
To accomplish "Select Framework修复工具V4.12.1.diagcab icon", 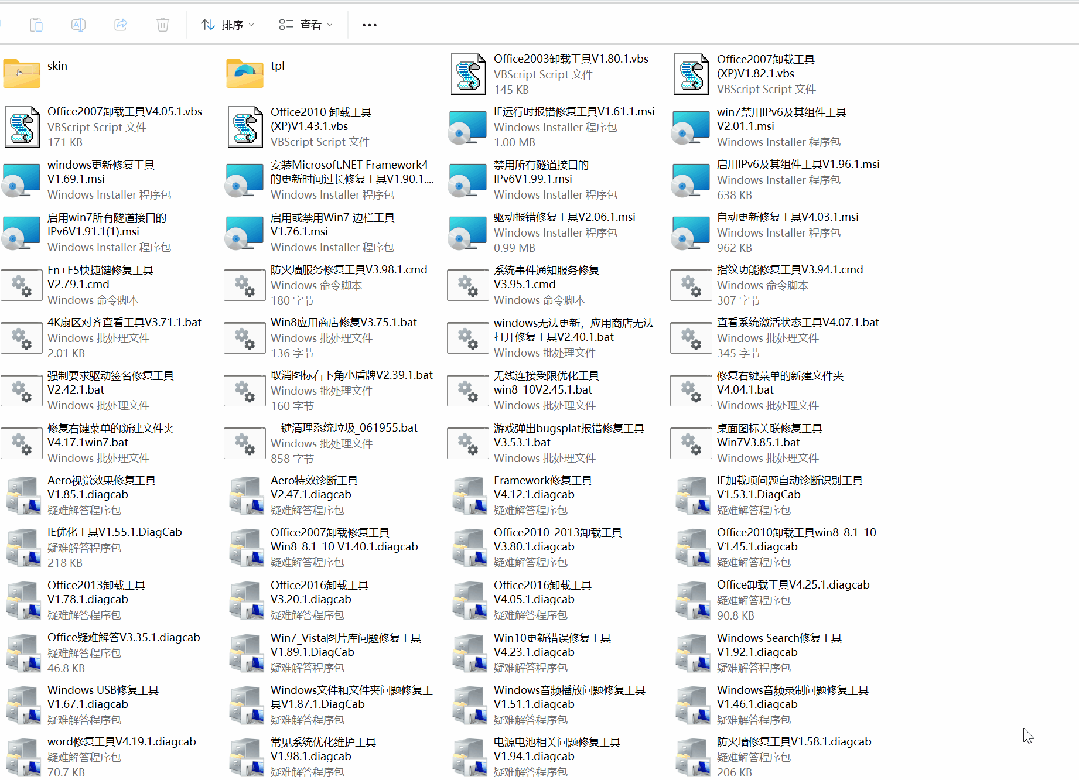I will coord(467,495).
